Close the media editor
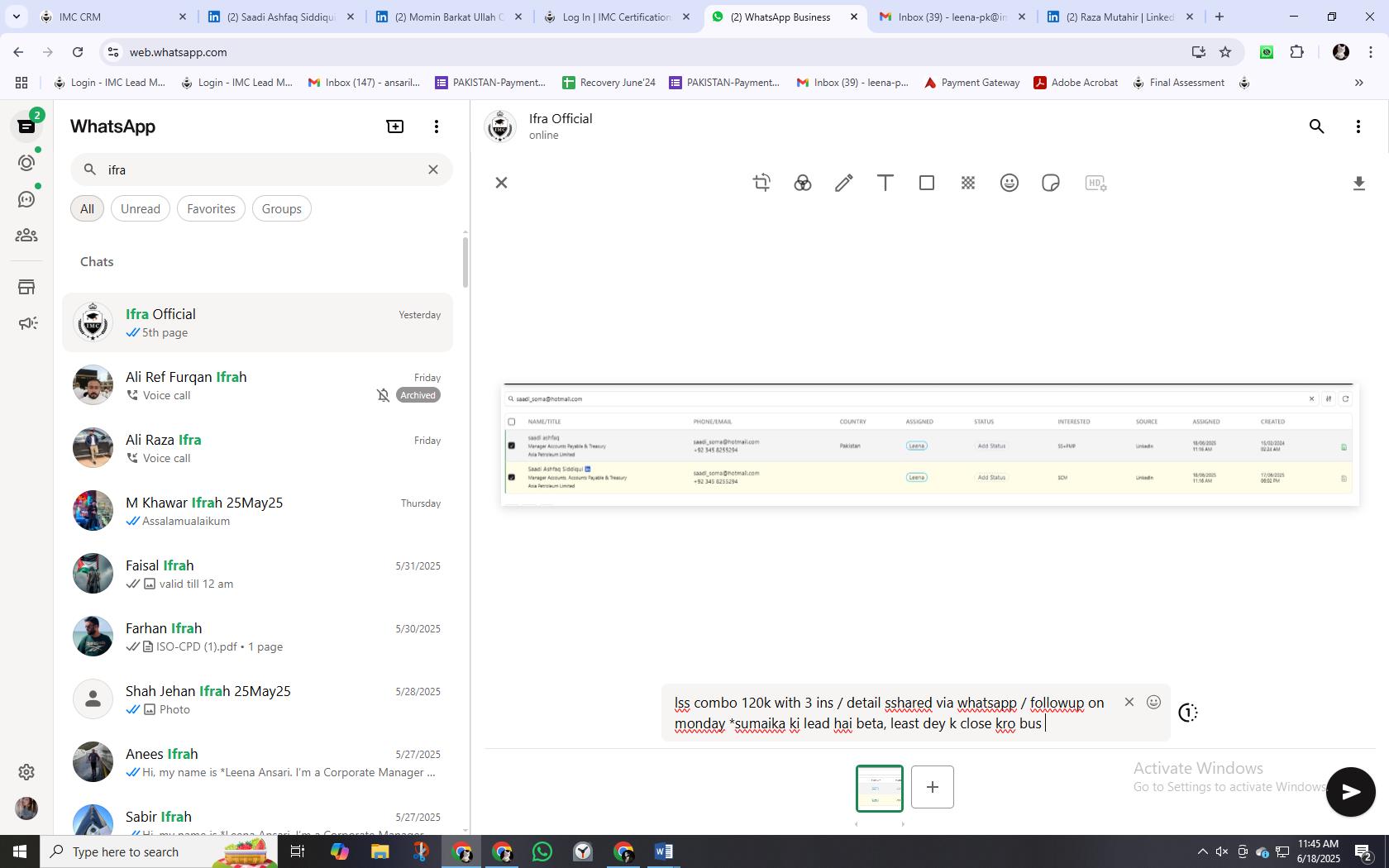 coord(501,183)
